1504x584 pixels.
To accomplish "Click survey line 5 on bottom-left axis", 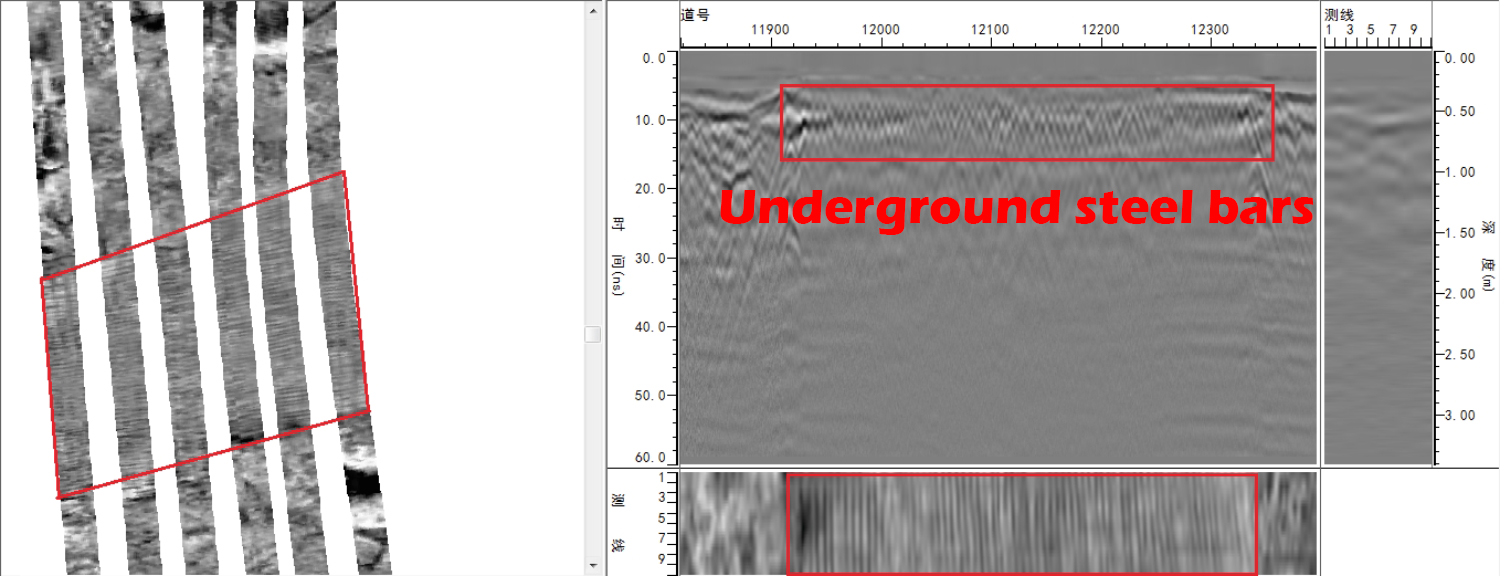I will click(x=661, y=518).
